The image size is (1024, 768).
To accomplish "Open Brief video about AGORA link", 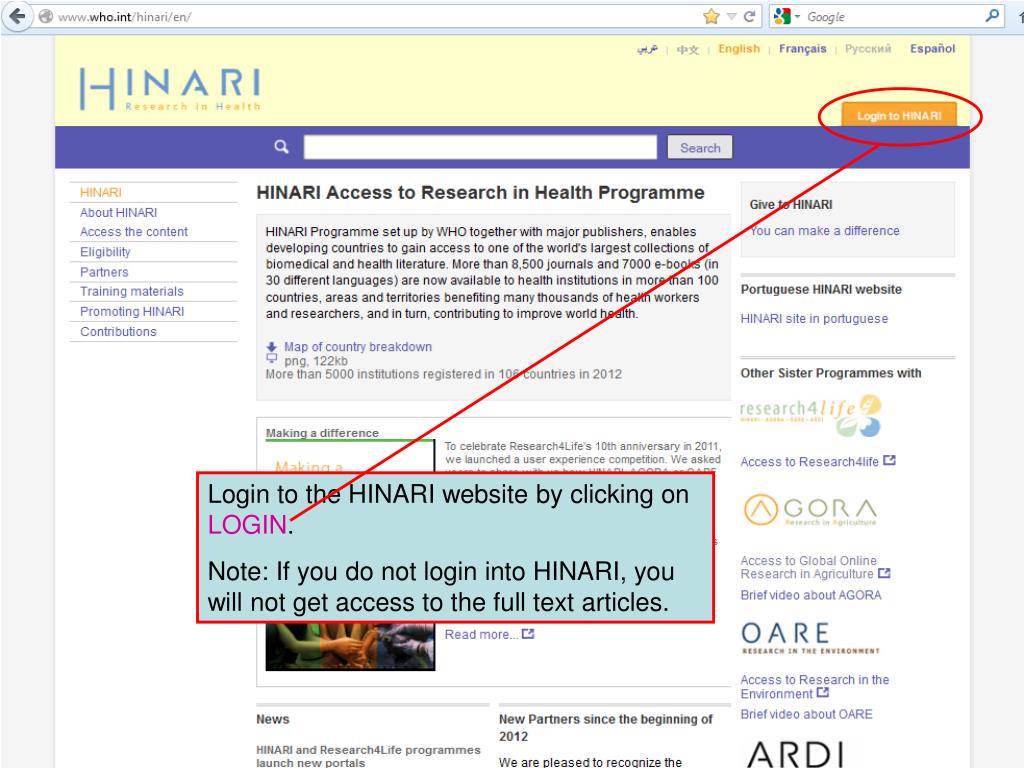I will pos(810,596).
